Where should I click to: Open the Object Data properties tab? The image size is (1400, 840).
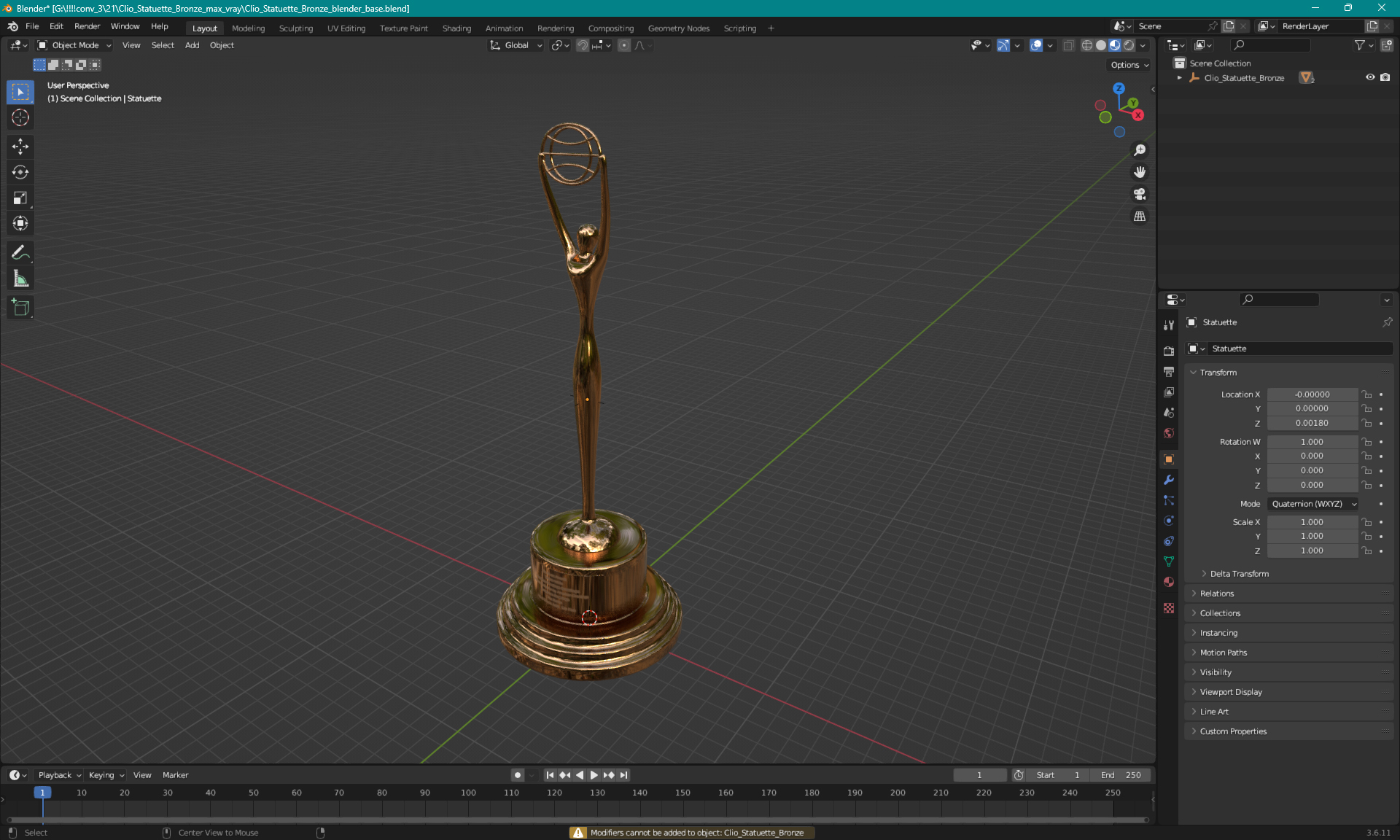[x=1169, y=561]
